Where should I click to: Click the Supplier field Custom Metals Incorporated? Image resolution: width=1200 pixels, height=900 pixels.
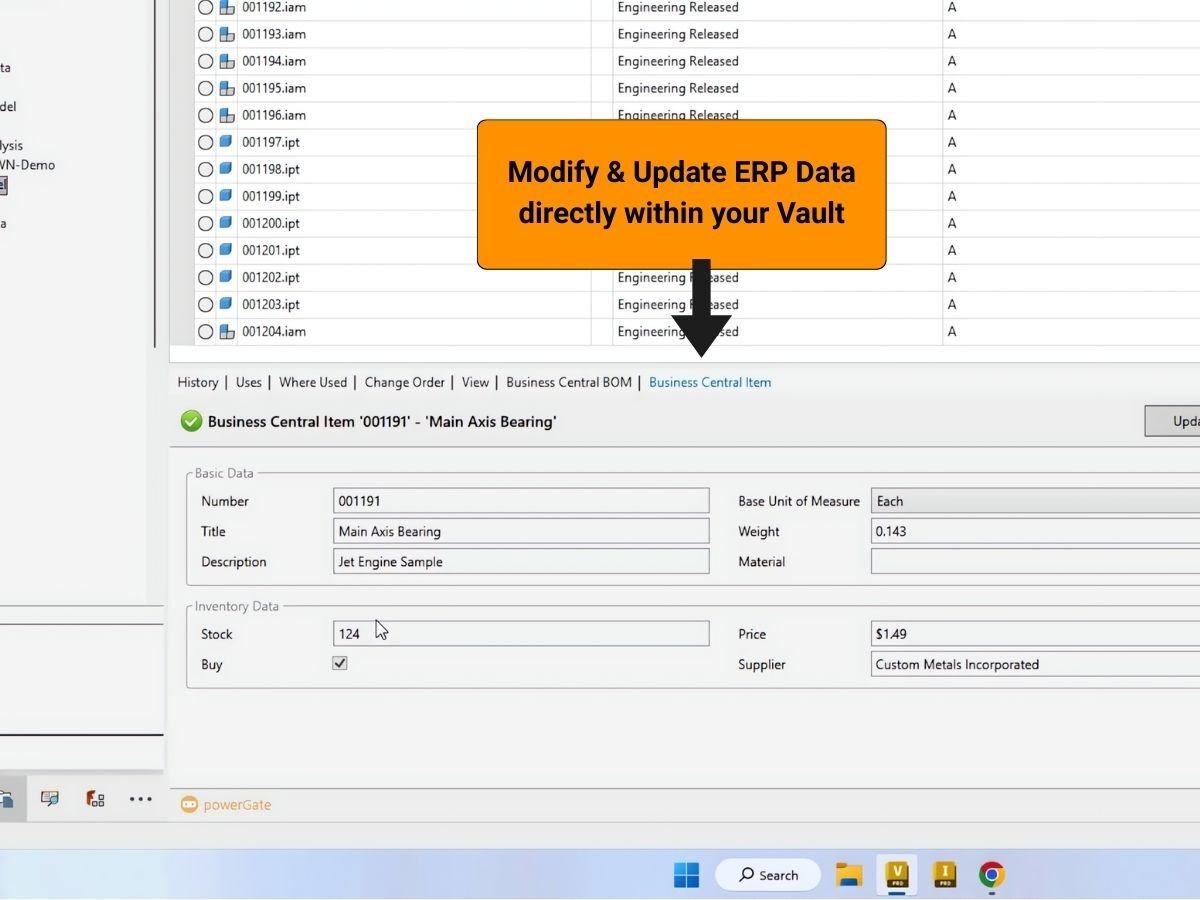coord(1035,664)
